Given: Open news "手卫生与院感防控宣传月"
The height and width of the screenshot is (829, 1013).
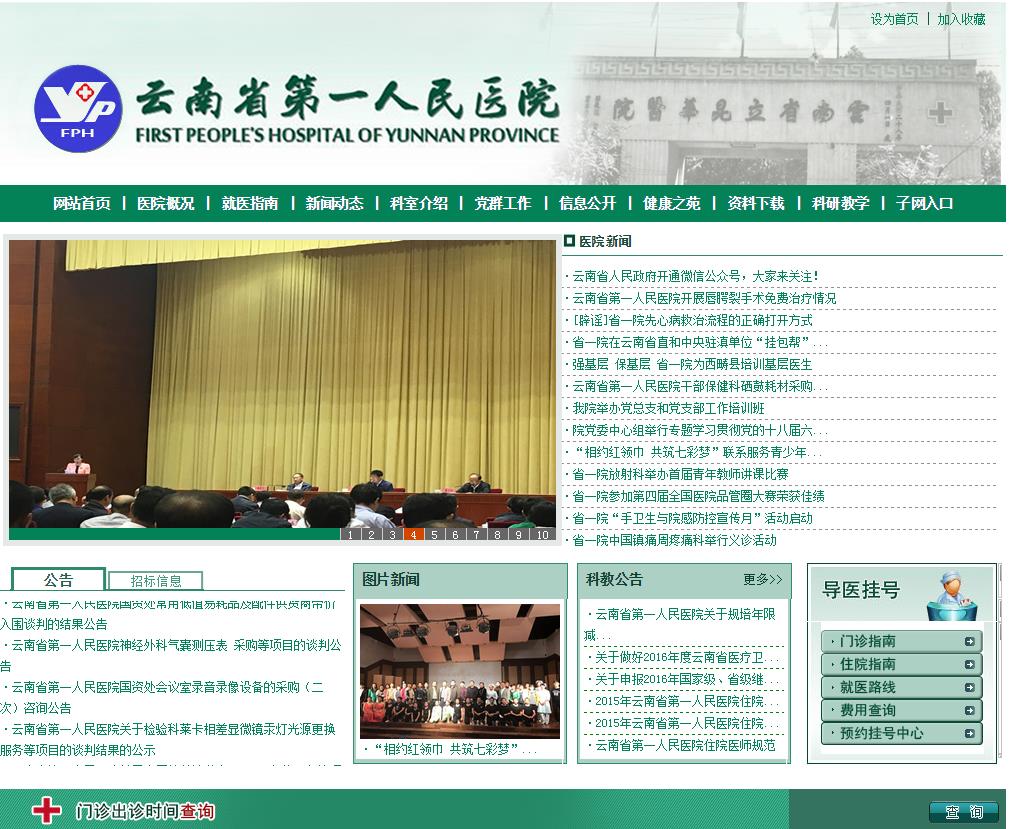Looking at the screenshot, I should tap(693, 518).
